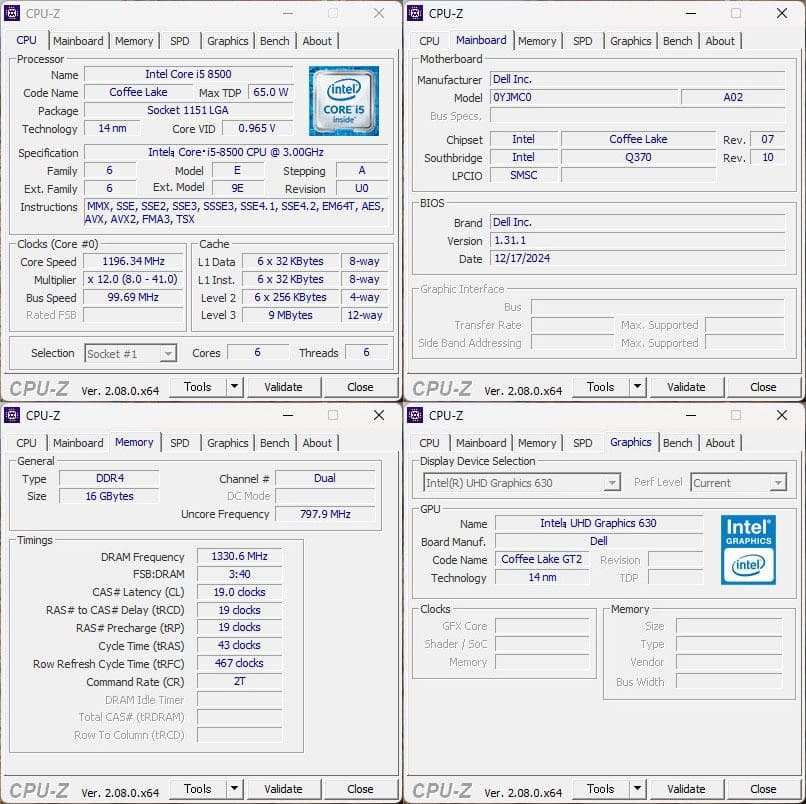Click the Intel Graphics logo on Graphics tab
The width and height of the screenshot is (806, 804).
tap(748, 551)
